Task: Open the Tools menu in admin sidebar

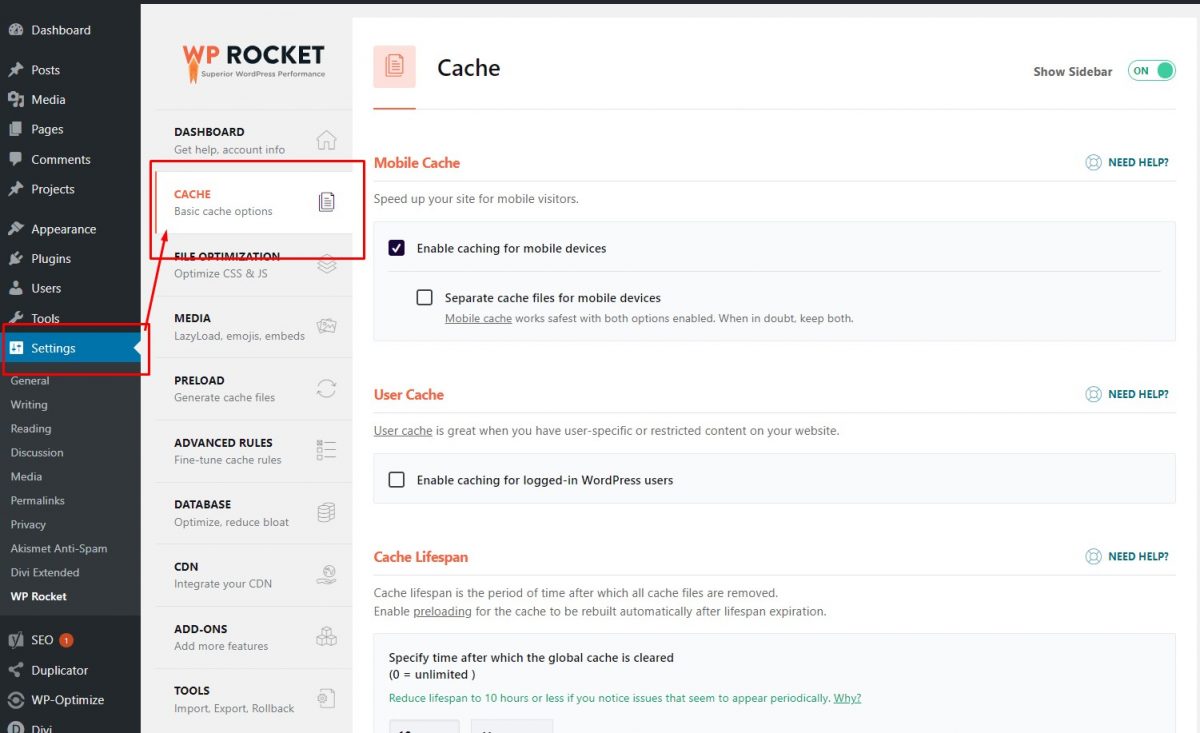Action: 70,318
